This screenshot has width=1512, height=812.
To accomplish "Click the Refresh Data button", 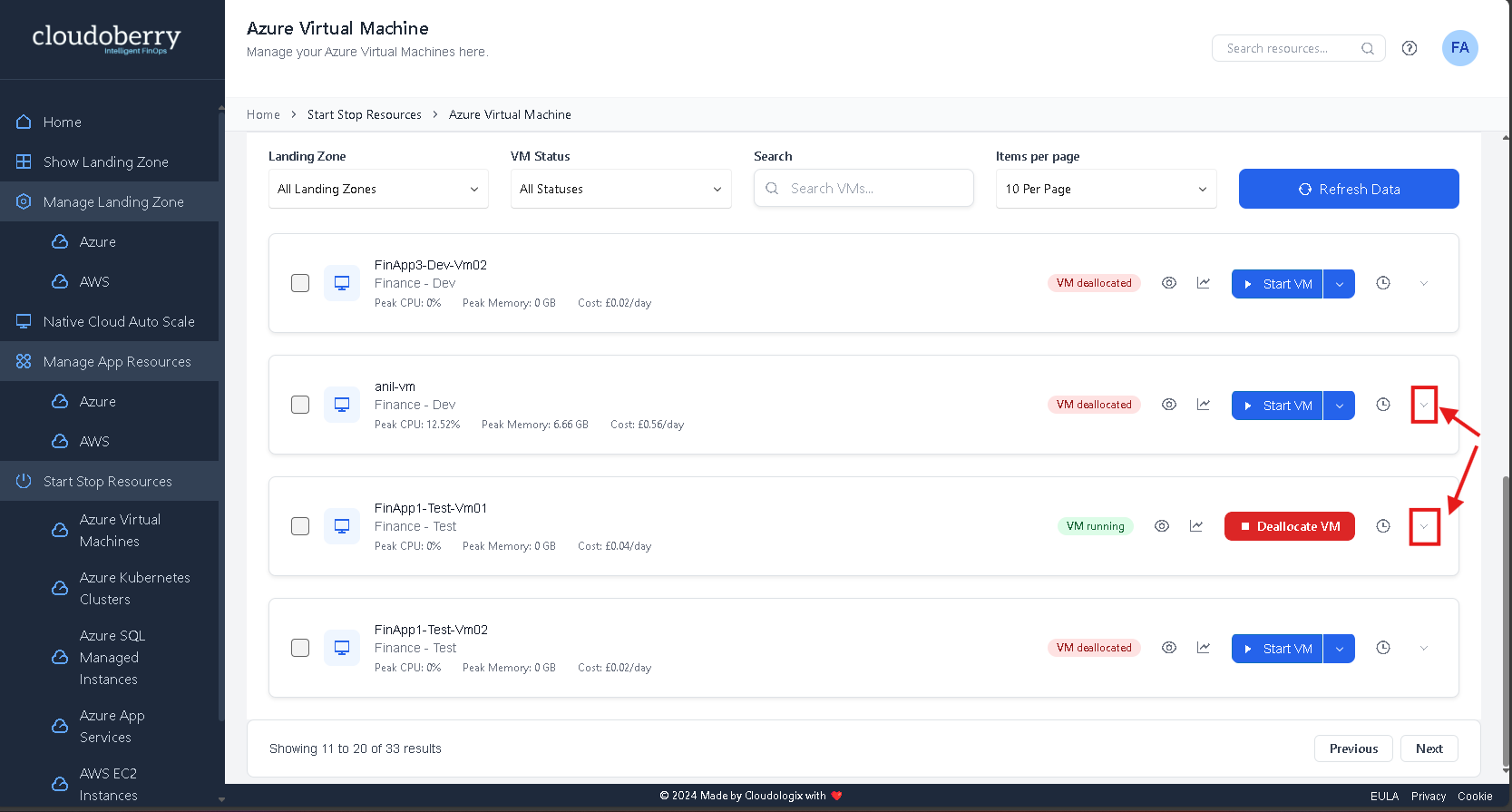I will [1349, 189].
